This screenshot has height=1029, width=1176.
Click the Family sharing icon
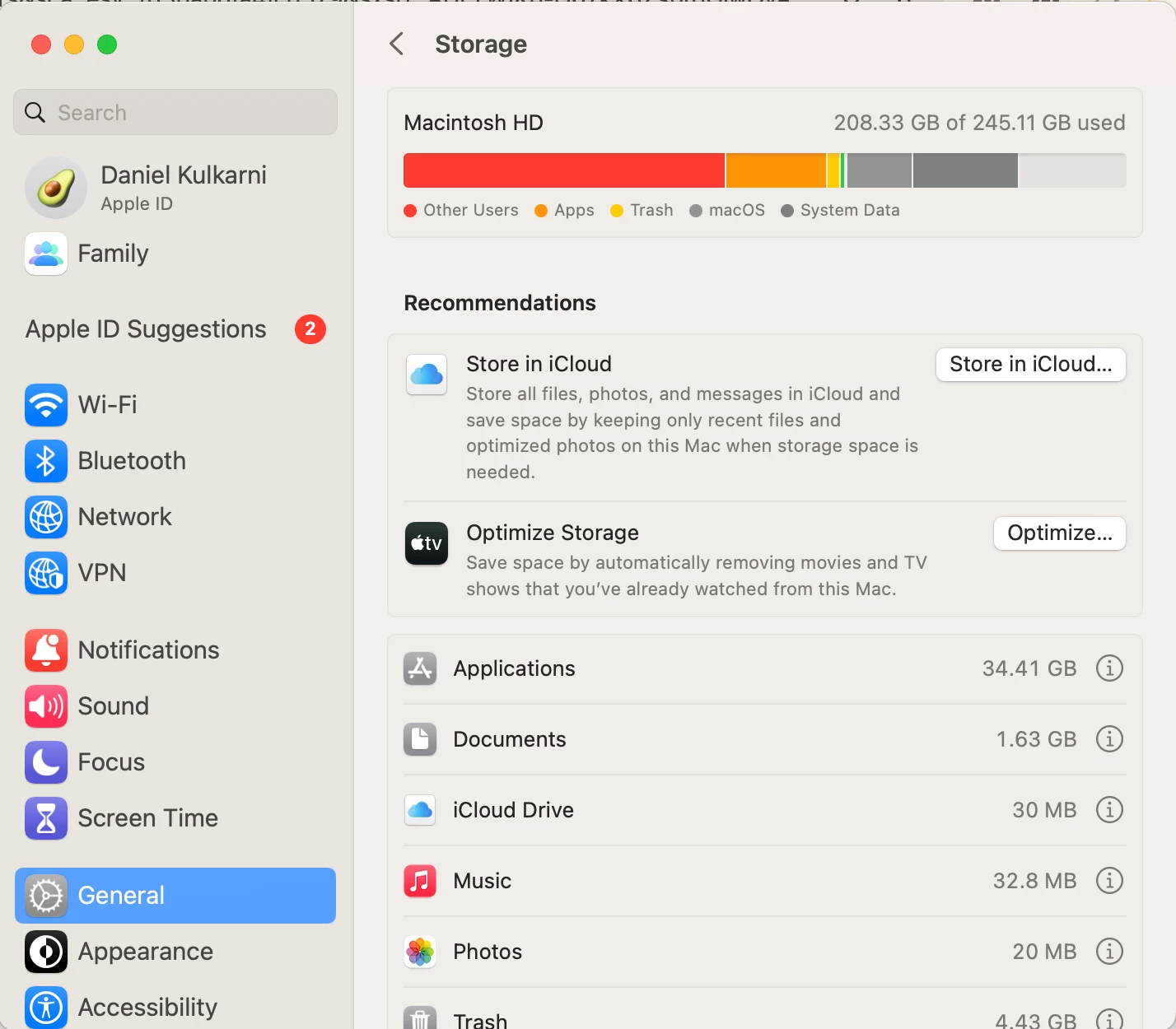[x=46, y=254]
